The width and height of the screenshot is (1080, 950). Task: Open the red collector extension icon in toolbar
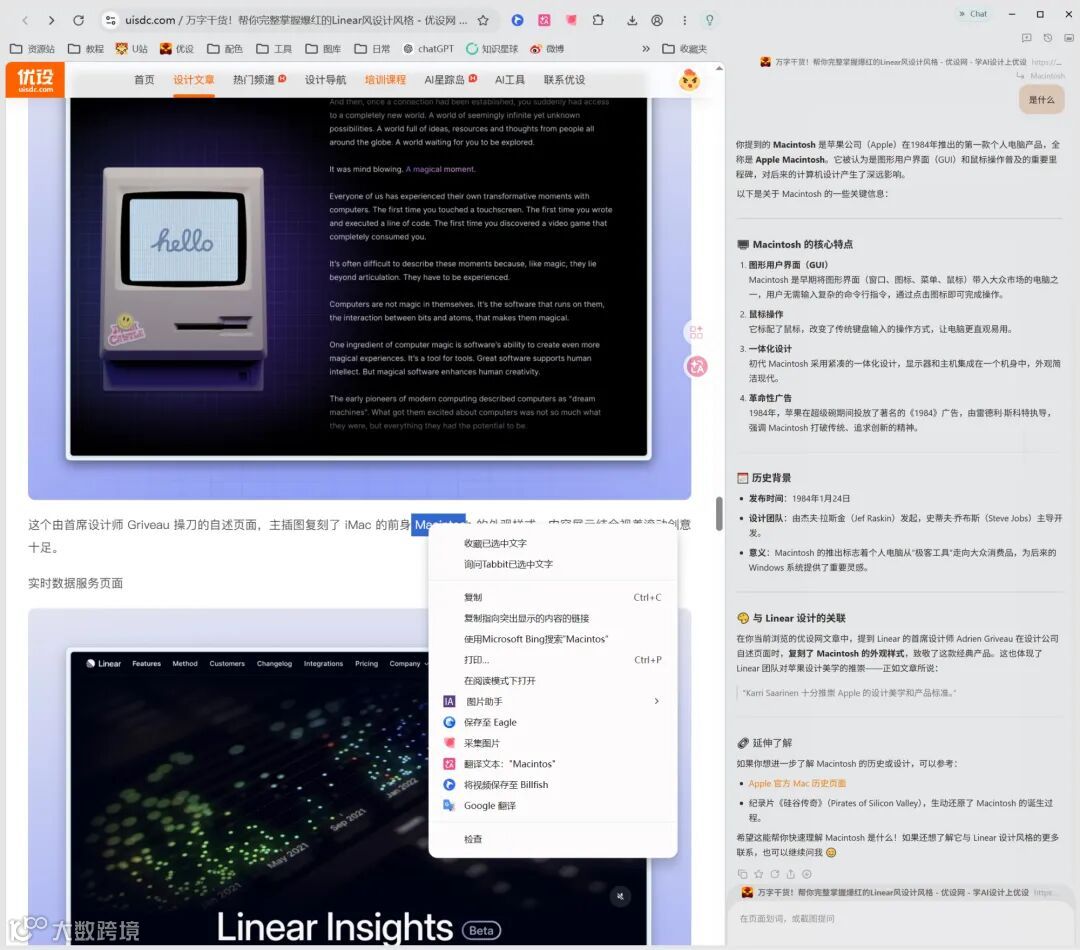(x=571, y=21)
